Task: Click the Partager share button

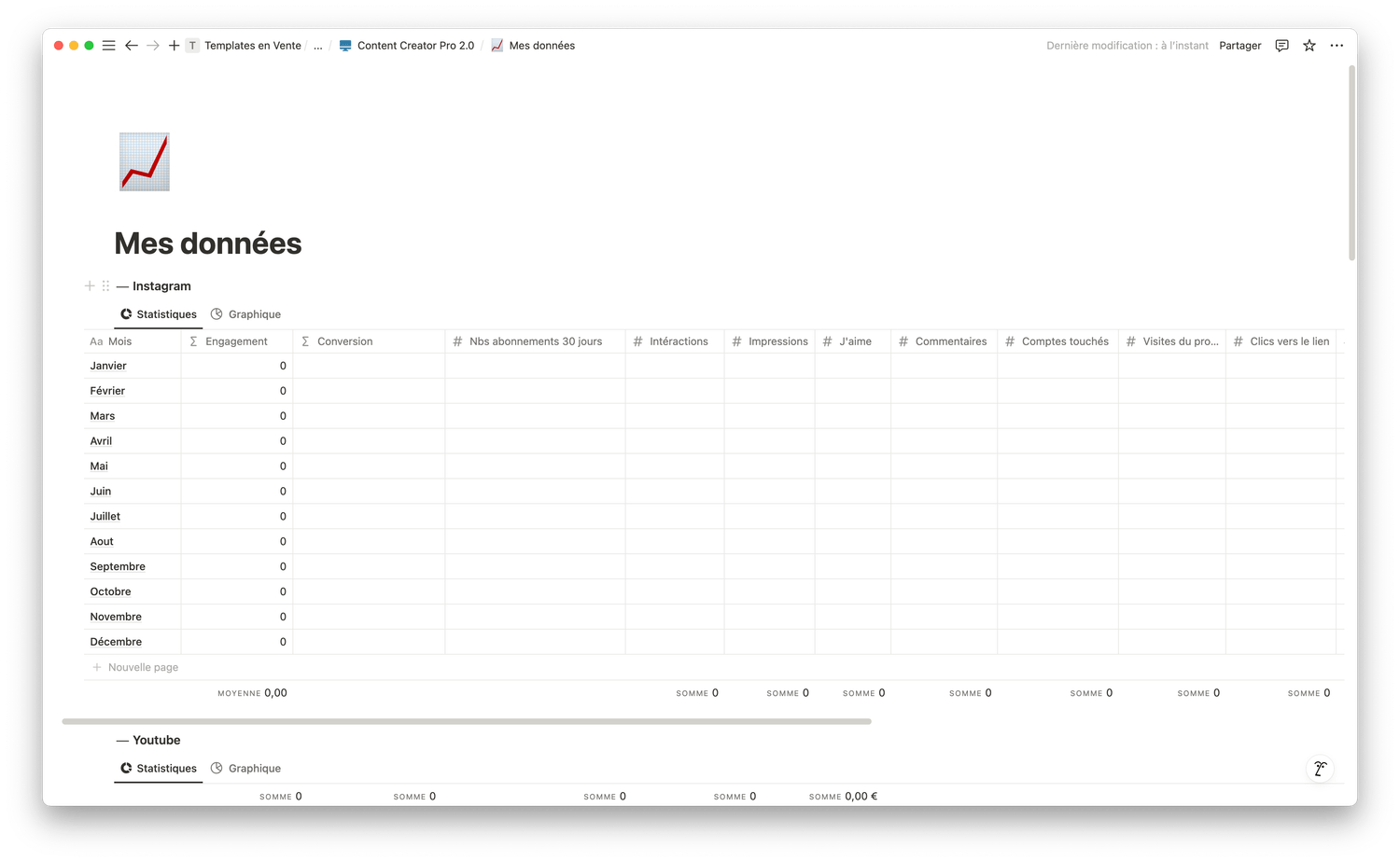Action: coord(1239,45)
